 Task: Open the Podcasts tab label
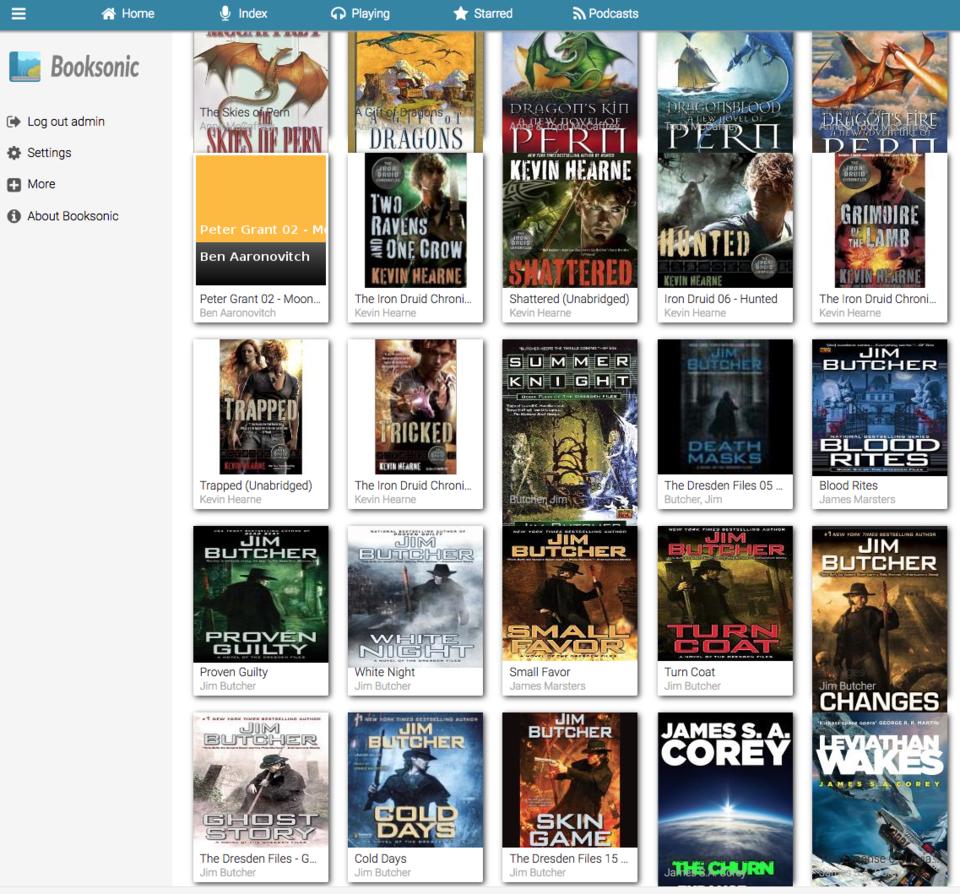(613, 14)
